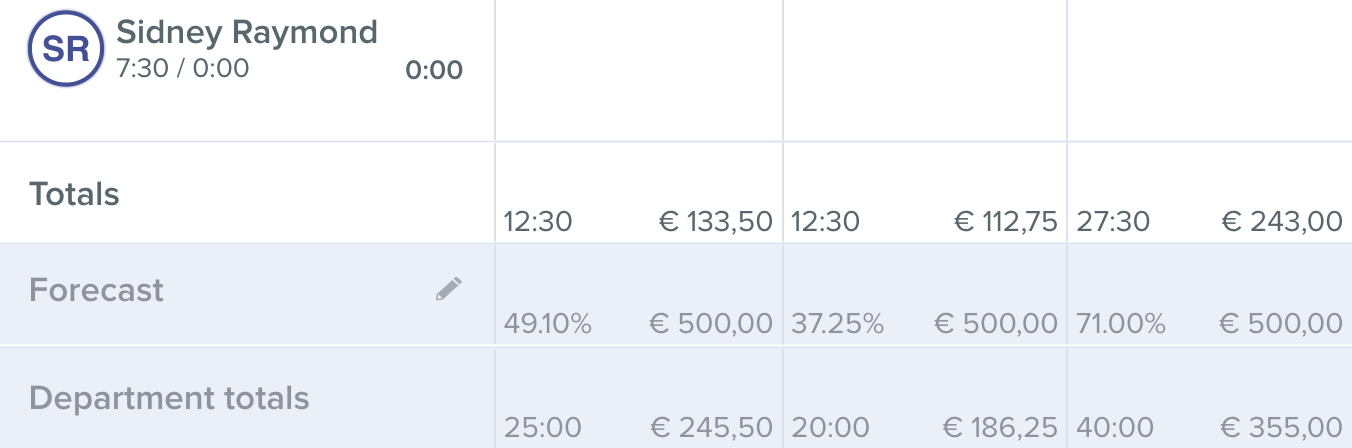Open Sidney Raymond's employee name
This screenshot has height=448, width=1352.
[247, 32]
